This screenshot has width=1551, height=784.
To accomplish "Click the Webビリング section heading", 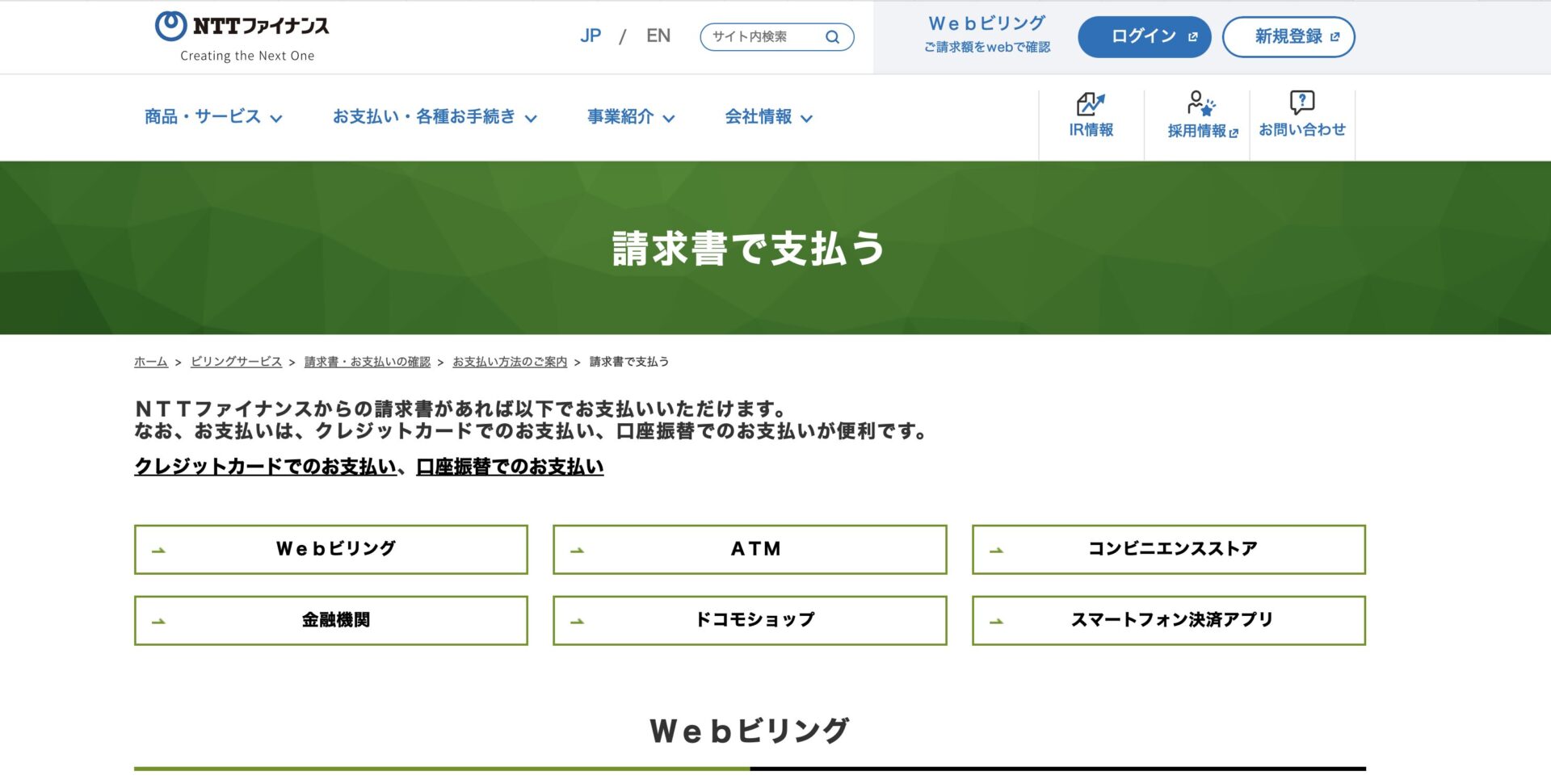I will 749,731.
